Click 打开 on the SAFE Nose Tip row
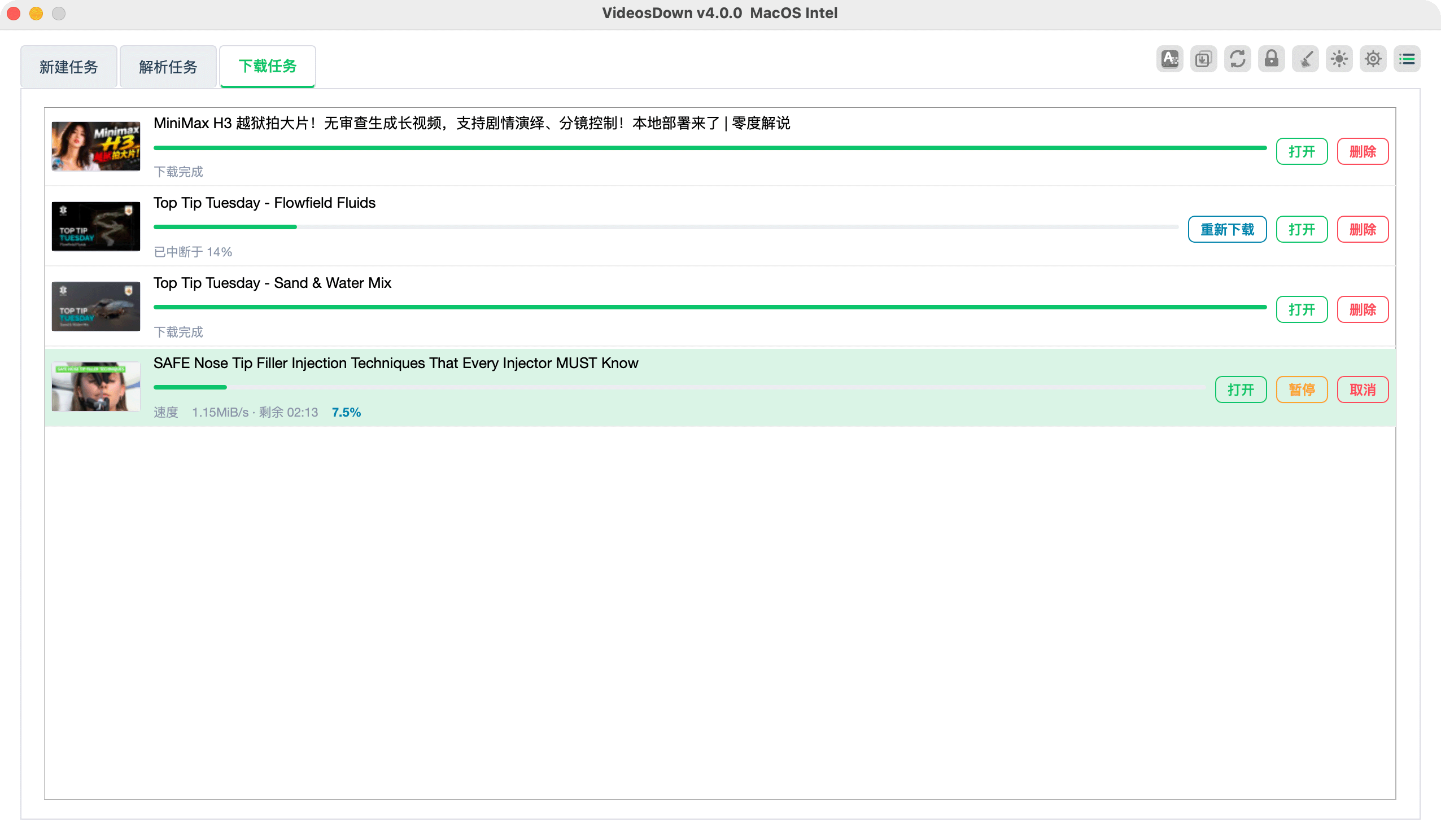The width and height of the screenshot is (1441, 840). [x=1241, y=390]
